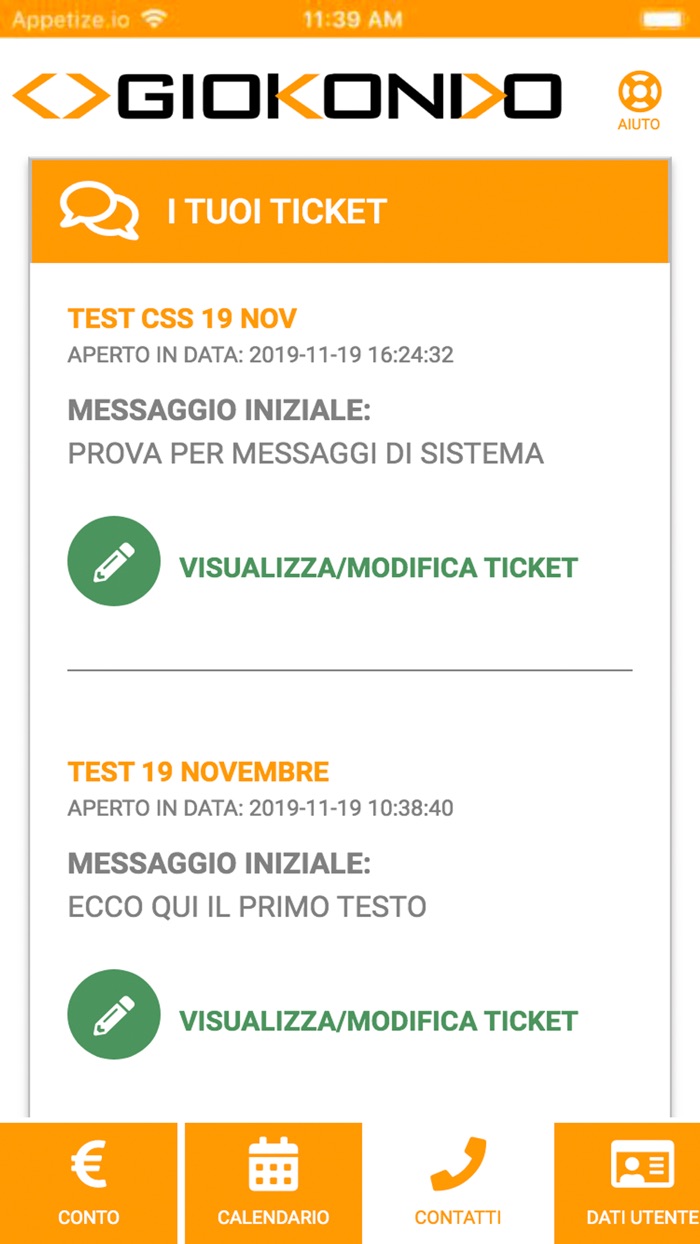Viewport: 700px width, 1244px height.
Task: Click the Giokondo logo
Action: (x=288, y=96)
